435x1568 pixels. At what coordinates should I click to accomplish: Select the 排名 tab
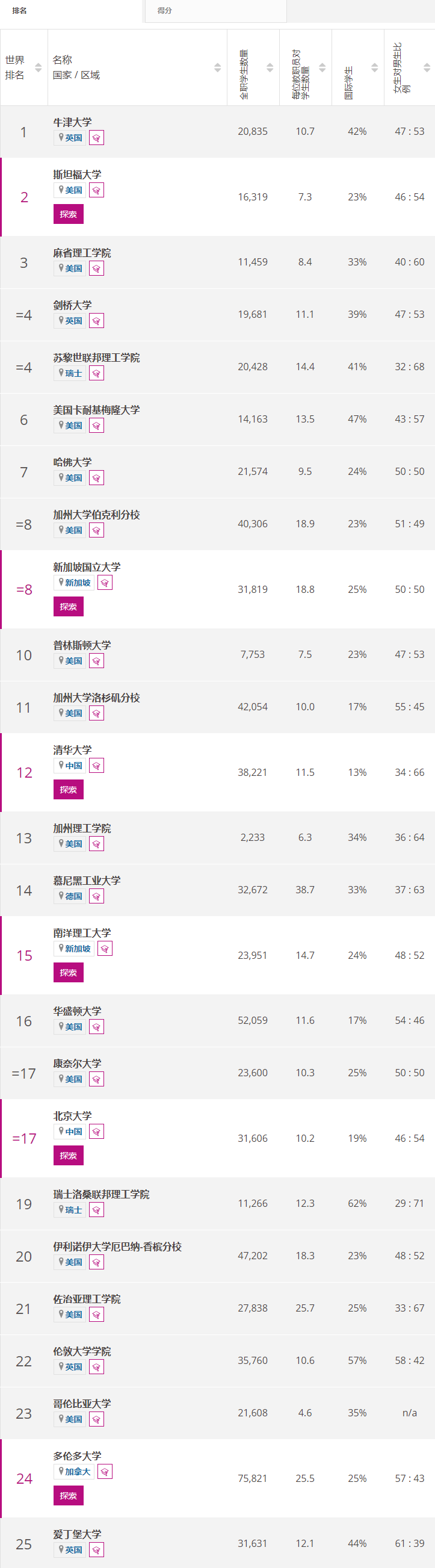click(70, 11)
